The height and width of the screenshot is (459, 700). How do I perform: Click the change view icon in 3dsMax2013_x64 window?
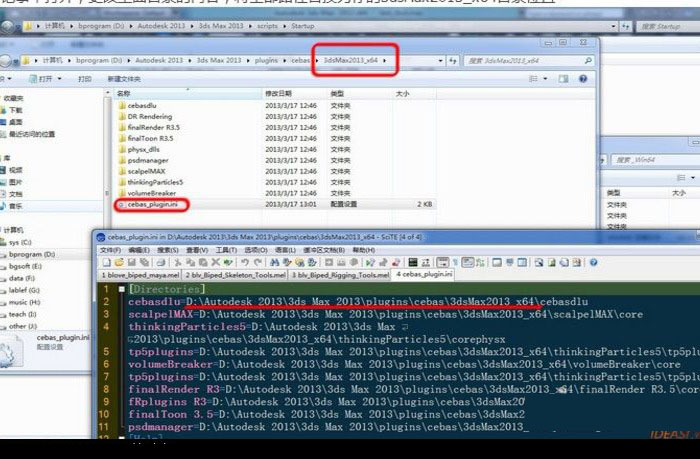click(x=533, y=79)
